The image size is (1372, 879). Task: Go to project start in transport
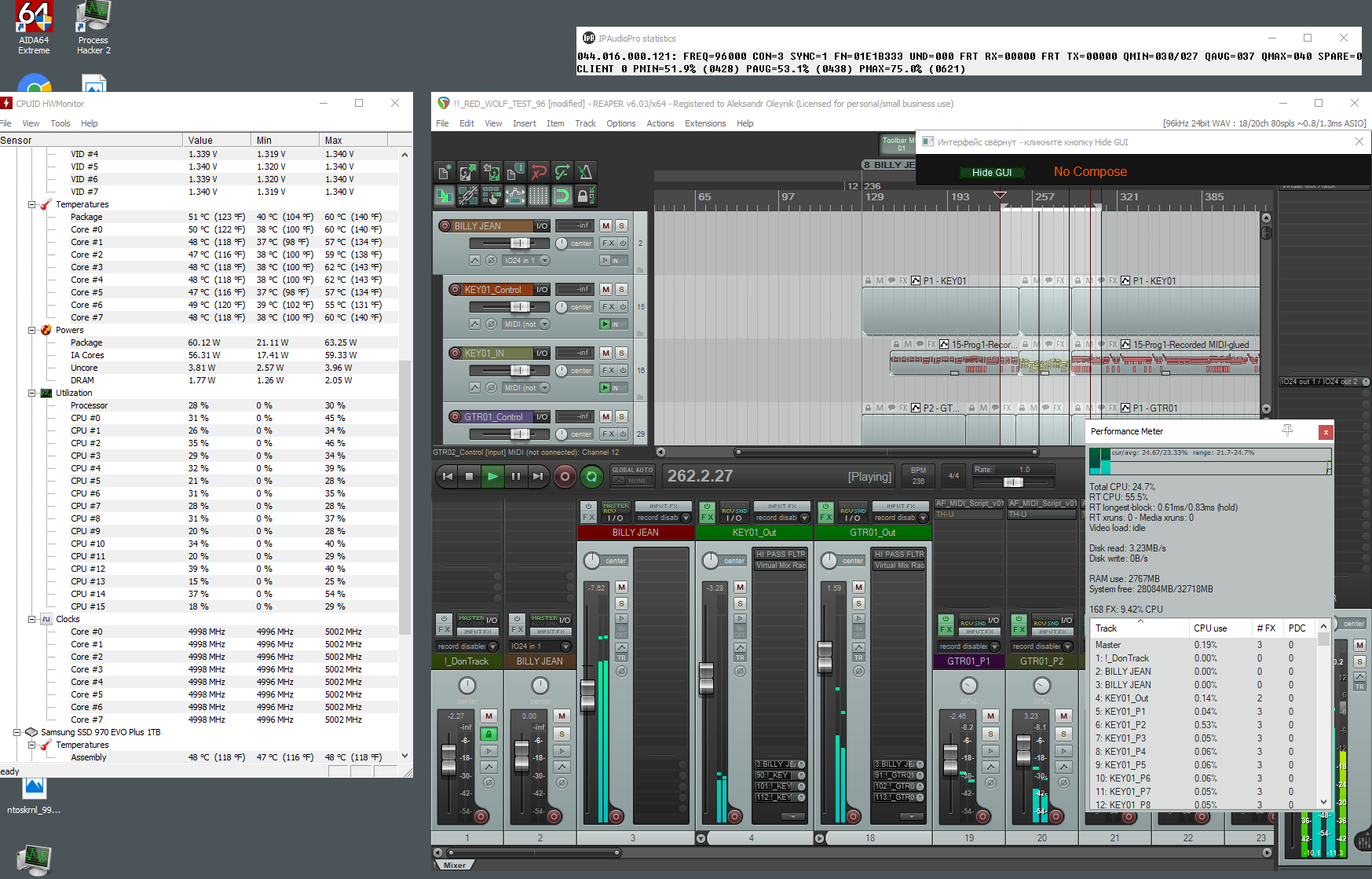447,476
